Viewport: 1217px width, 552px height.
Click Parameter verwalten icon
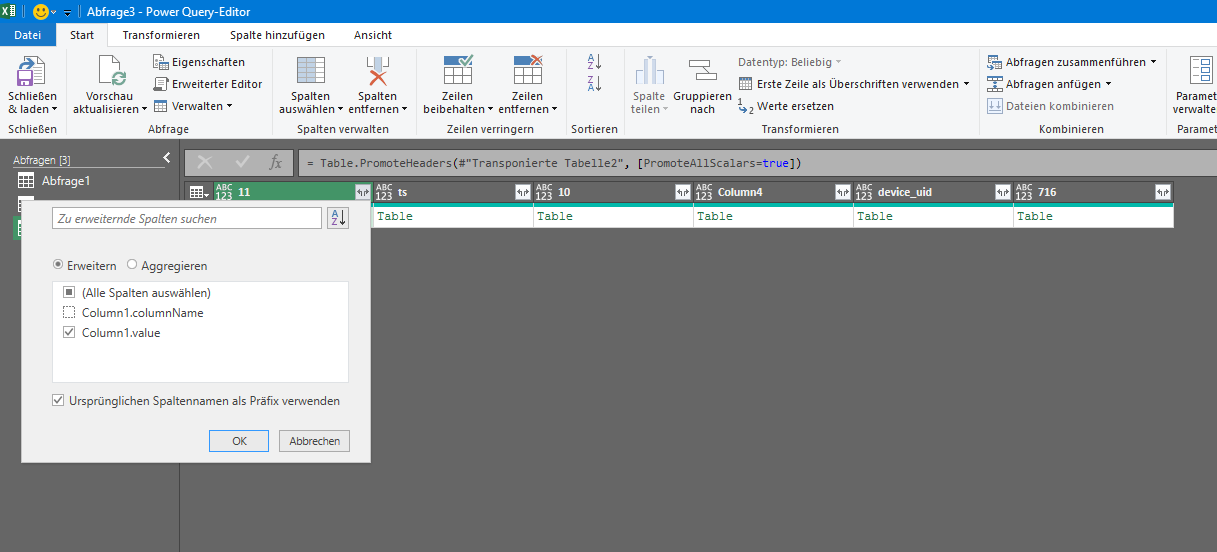pos(1201,71)
